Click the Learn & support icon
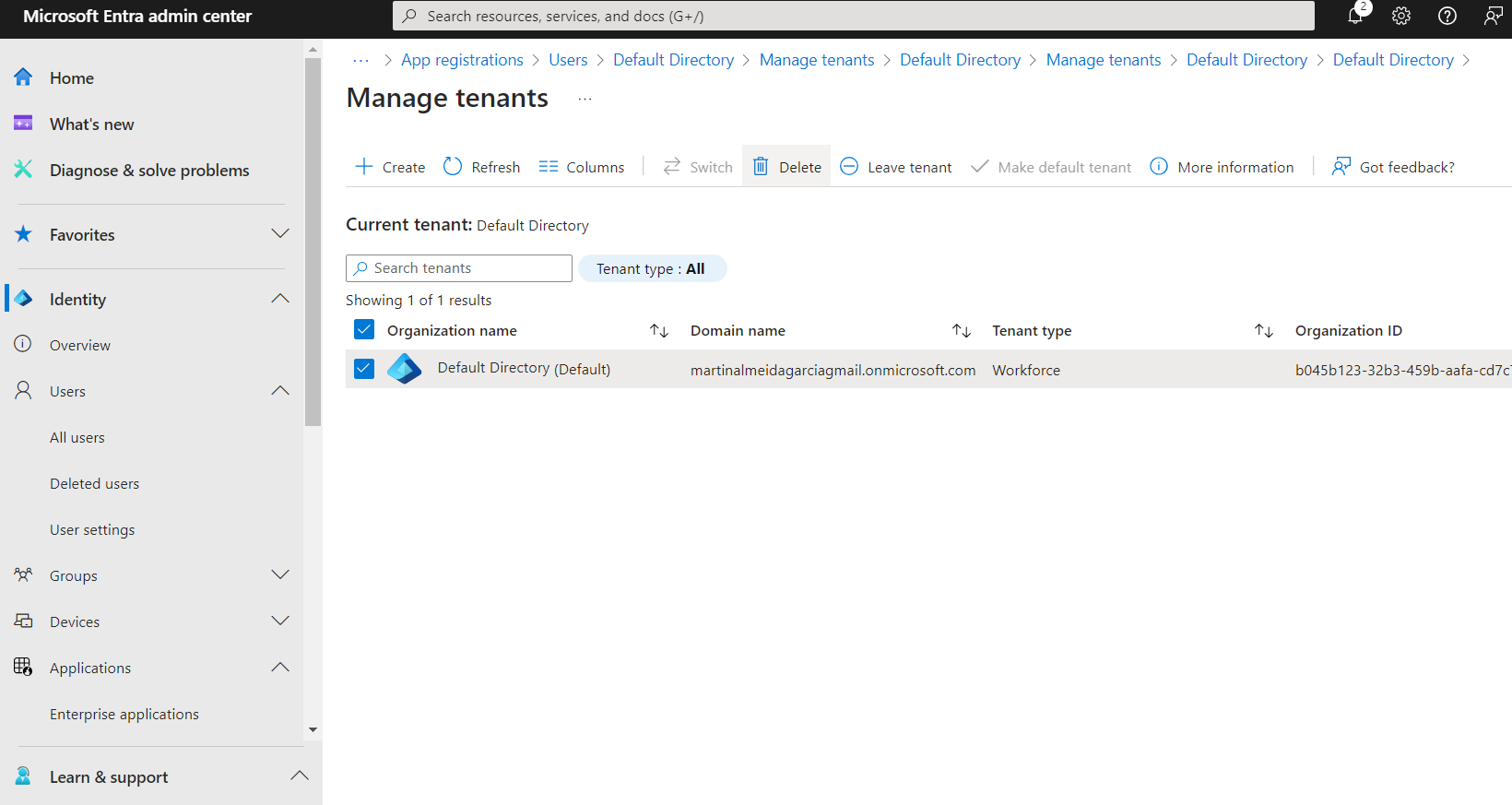The width and height of the screenshot is (1512, 805). (x=23, y=776)
